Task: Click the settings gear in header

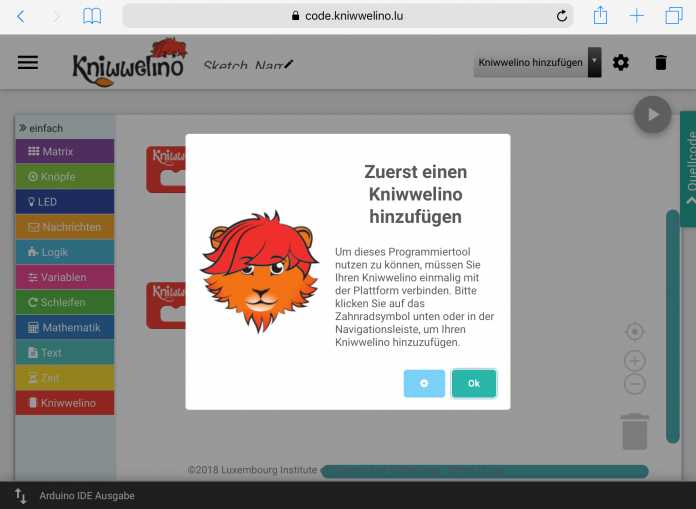Action: [x=621, y=62]
